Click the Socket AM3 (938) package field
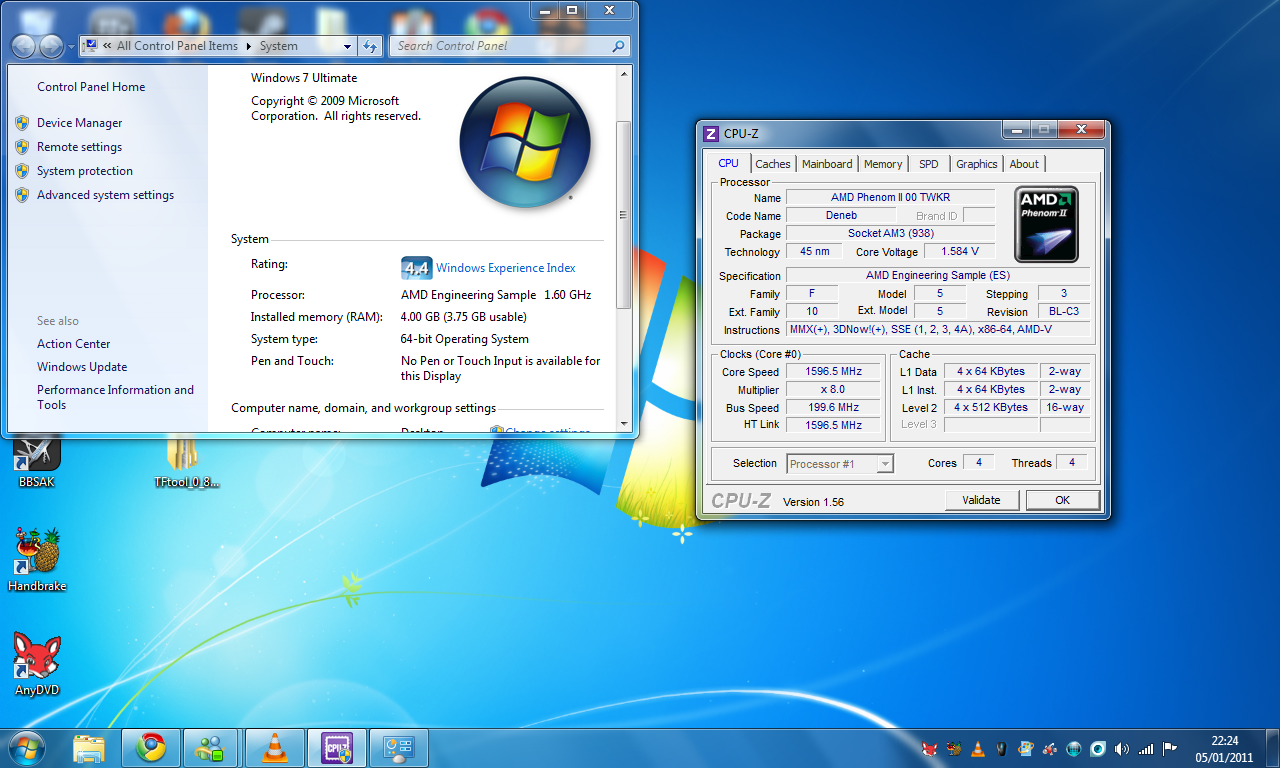The width and height of the screenshot is (1280, 768). point(891,233)
